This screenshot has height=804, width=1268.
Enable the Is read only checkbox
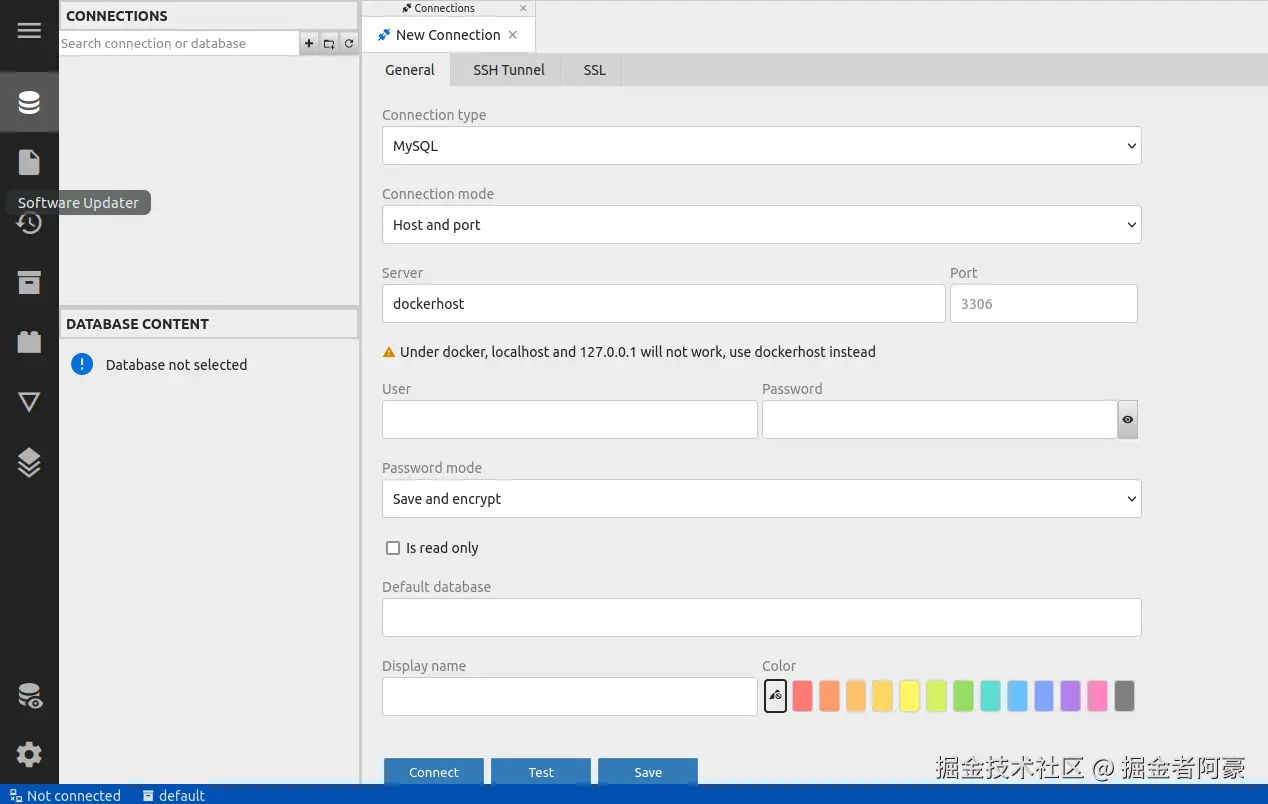tap(393, 548)
